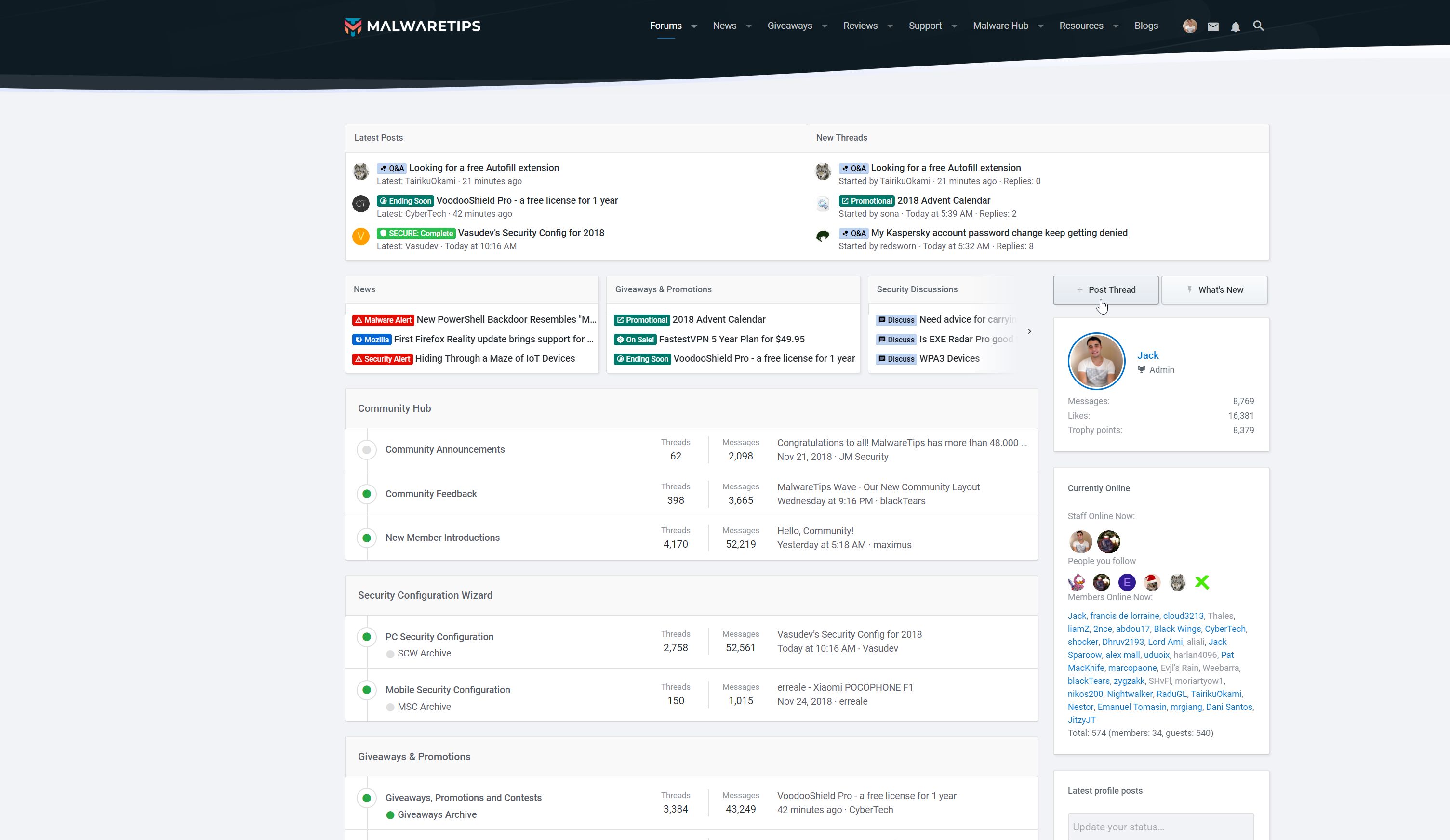This screenshot has width=1450, height=840.
Task: Click CyberTech's avatar in Latest Posts
Action: [x=361, y=204]
